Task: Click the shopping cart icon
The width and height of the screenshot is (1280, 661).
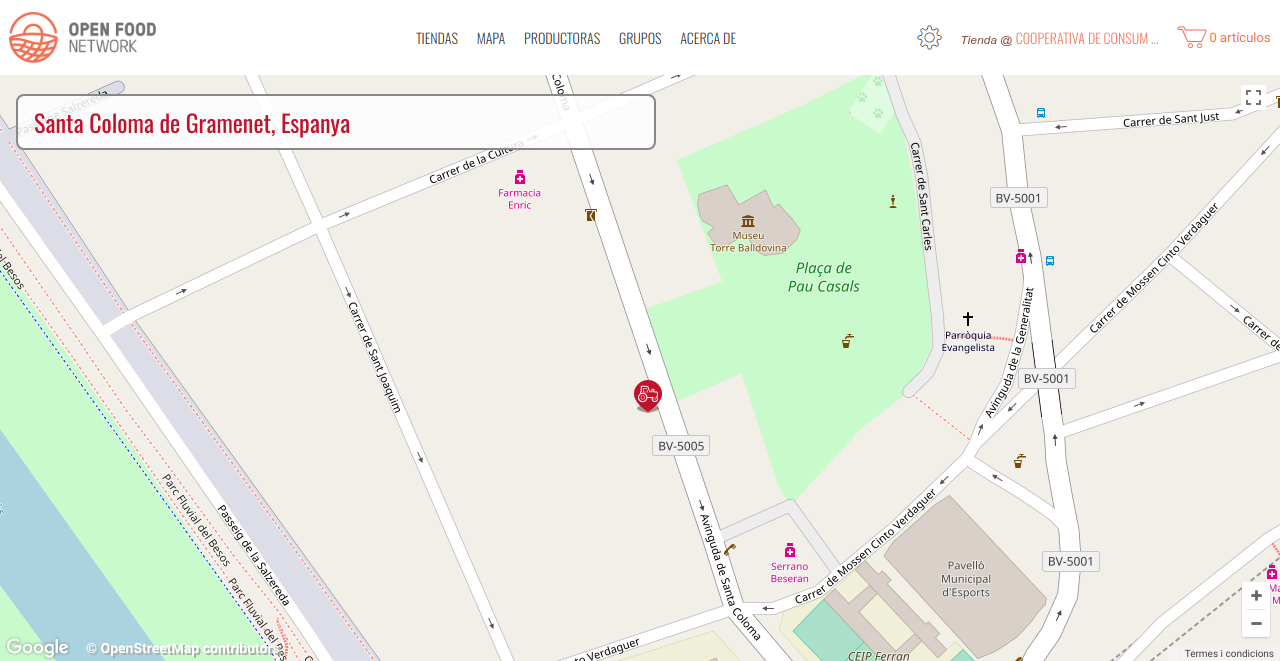Action: 1192,36
